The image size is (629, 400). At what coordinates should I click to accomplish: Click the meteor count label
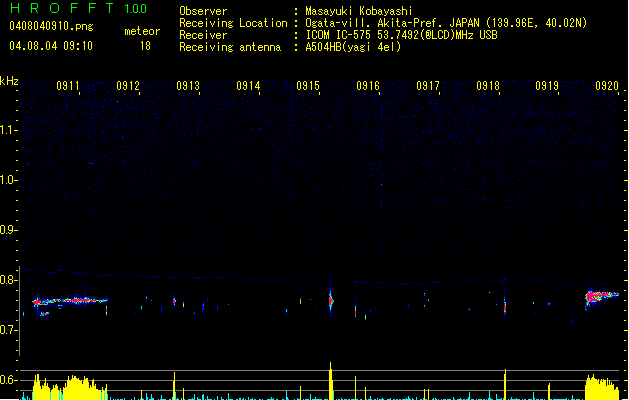tap(142, 31)
